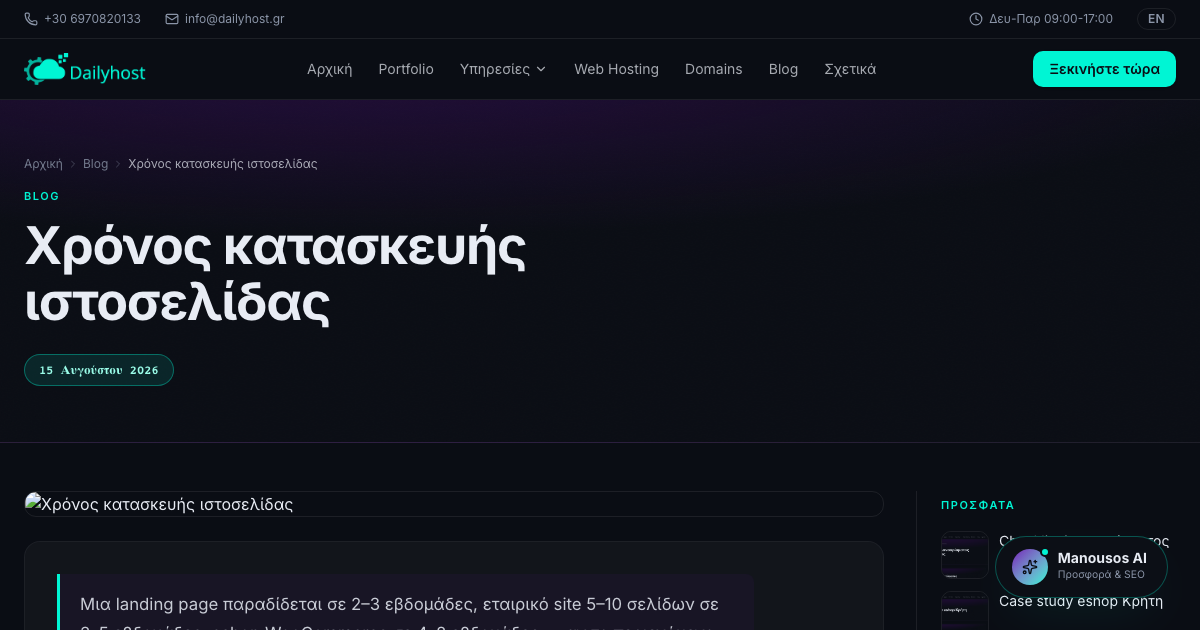
Task: Open the Blog navigation item
Action: [783, 69]
